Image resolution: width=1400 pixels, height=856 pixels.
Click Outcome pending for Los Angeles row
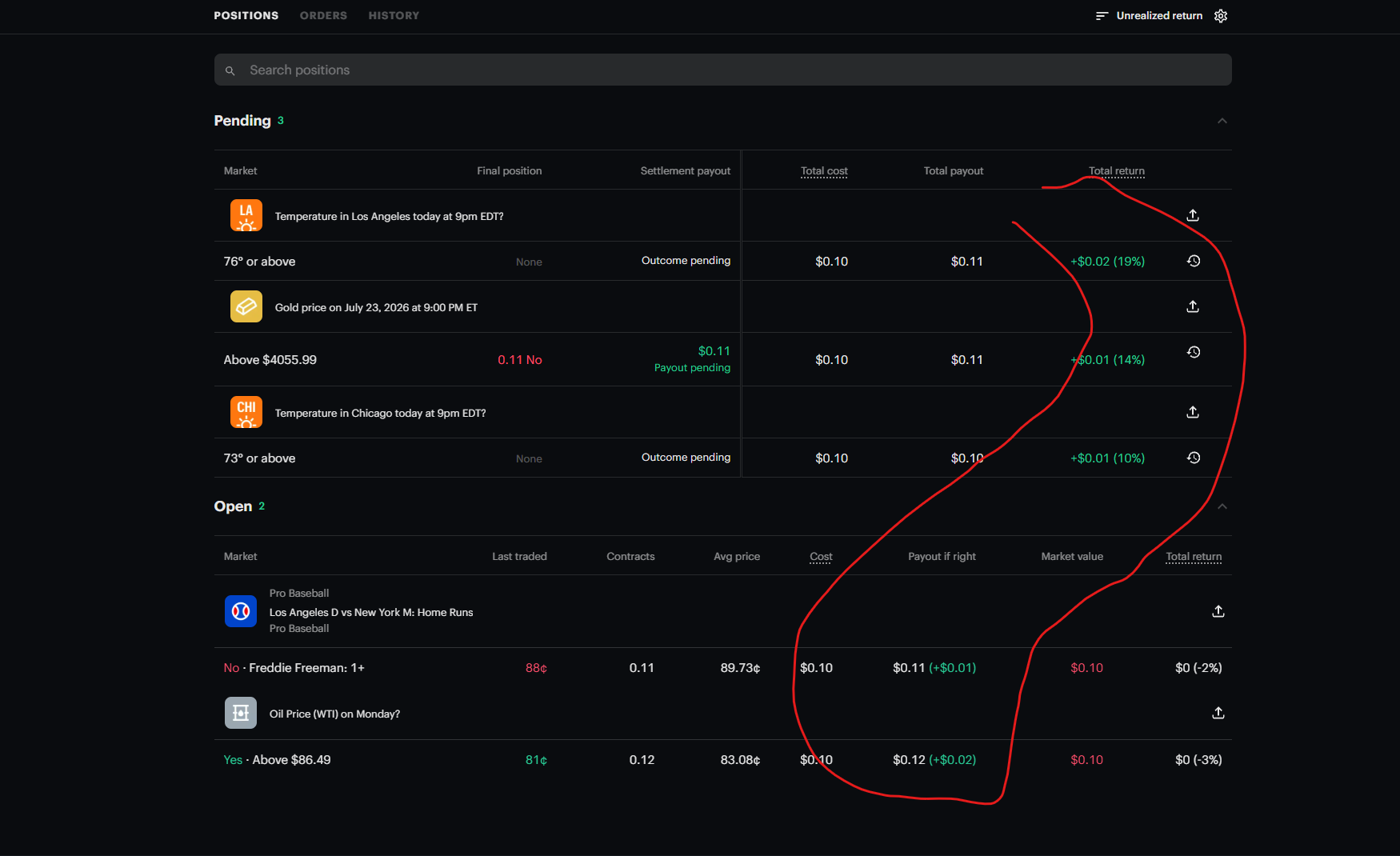tap(686, 261)
